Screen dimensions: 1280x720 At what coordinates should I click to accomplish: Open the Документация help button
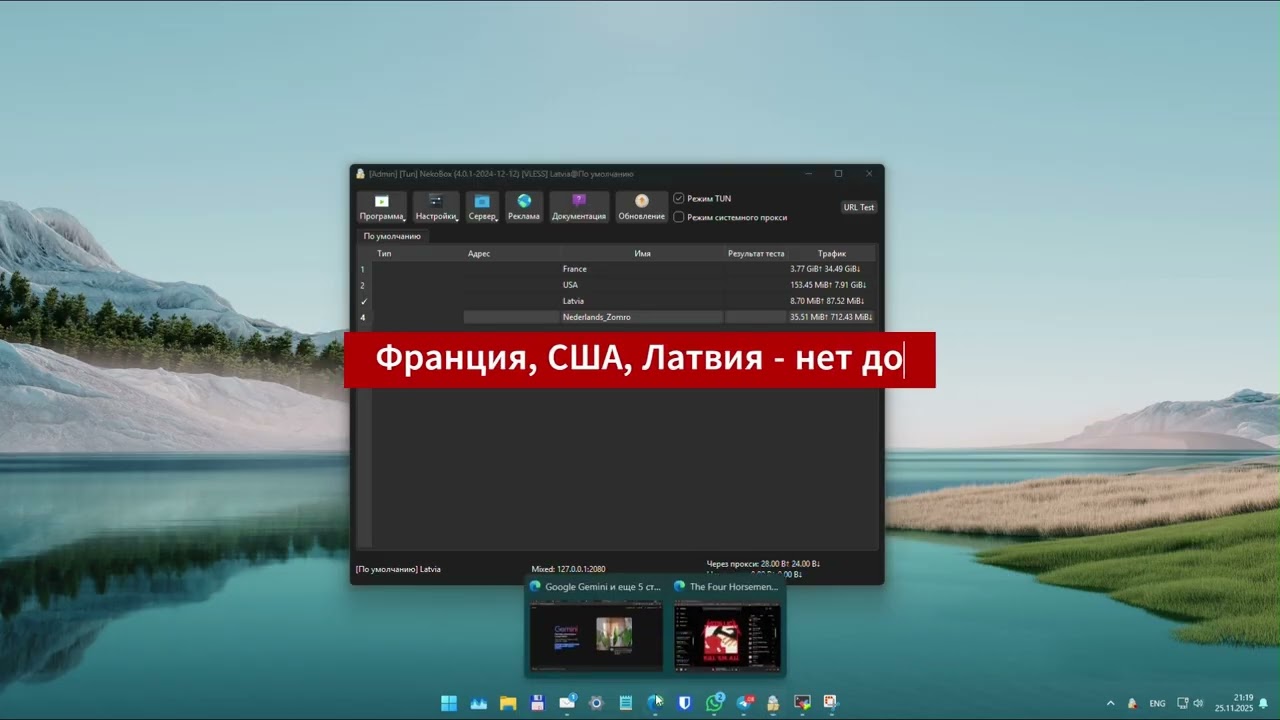click(579, 207)
